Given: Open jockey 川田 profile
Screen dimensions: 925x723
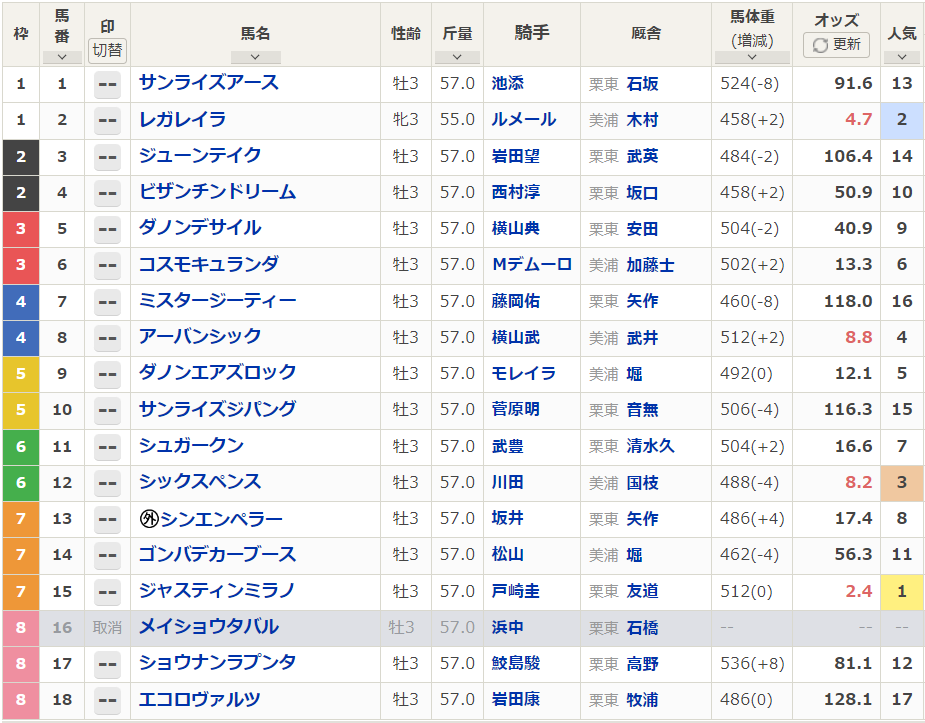Looking at the screenshot, I should [x=507, y=482].
